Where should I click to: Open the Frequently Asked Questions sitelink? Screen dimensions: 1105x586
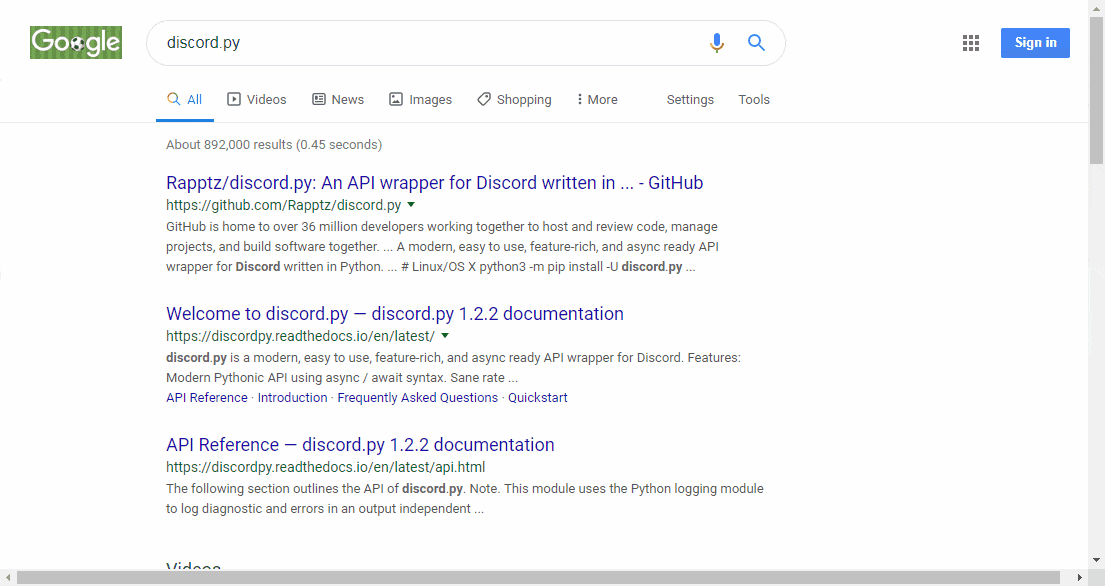coord(418,397)
